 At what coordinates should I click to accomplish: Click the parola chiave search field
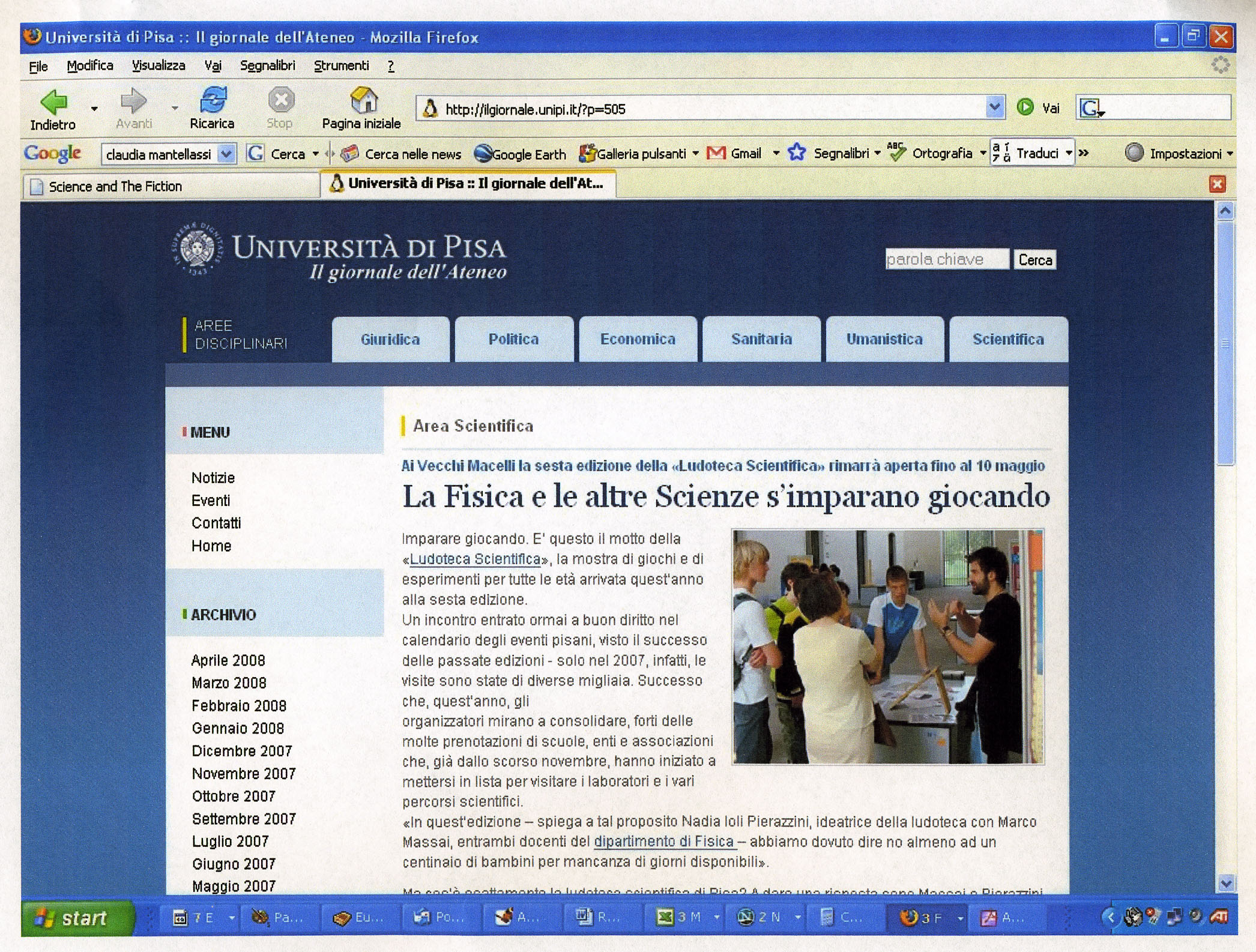pos(946,260)
